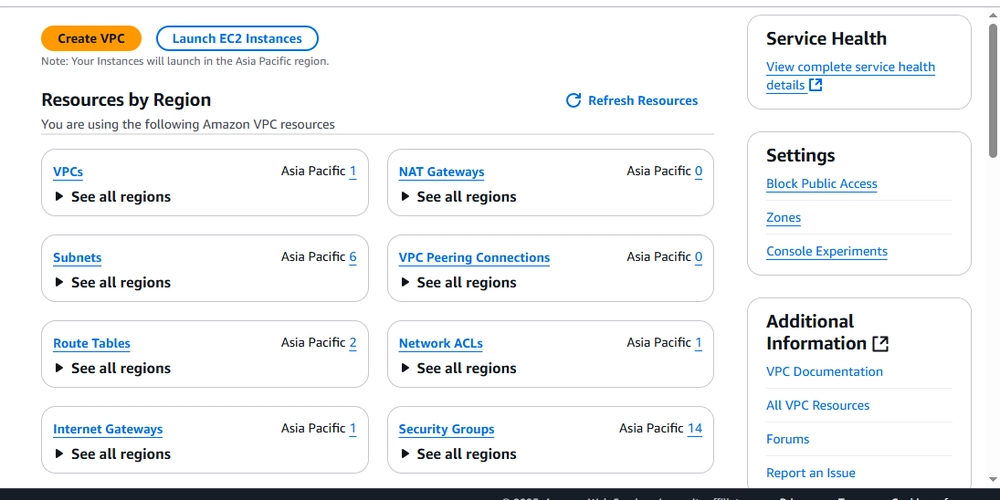Click Internet Gateways Asia Pacific count 1
1000x500 pixels.
pyautogui.click(x=353, y=428)
